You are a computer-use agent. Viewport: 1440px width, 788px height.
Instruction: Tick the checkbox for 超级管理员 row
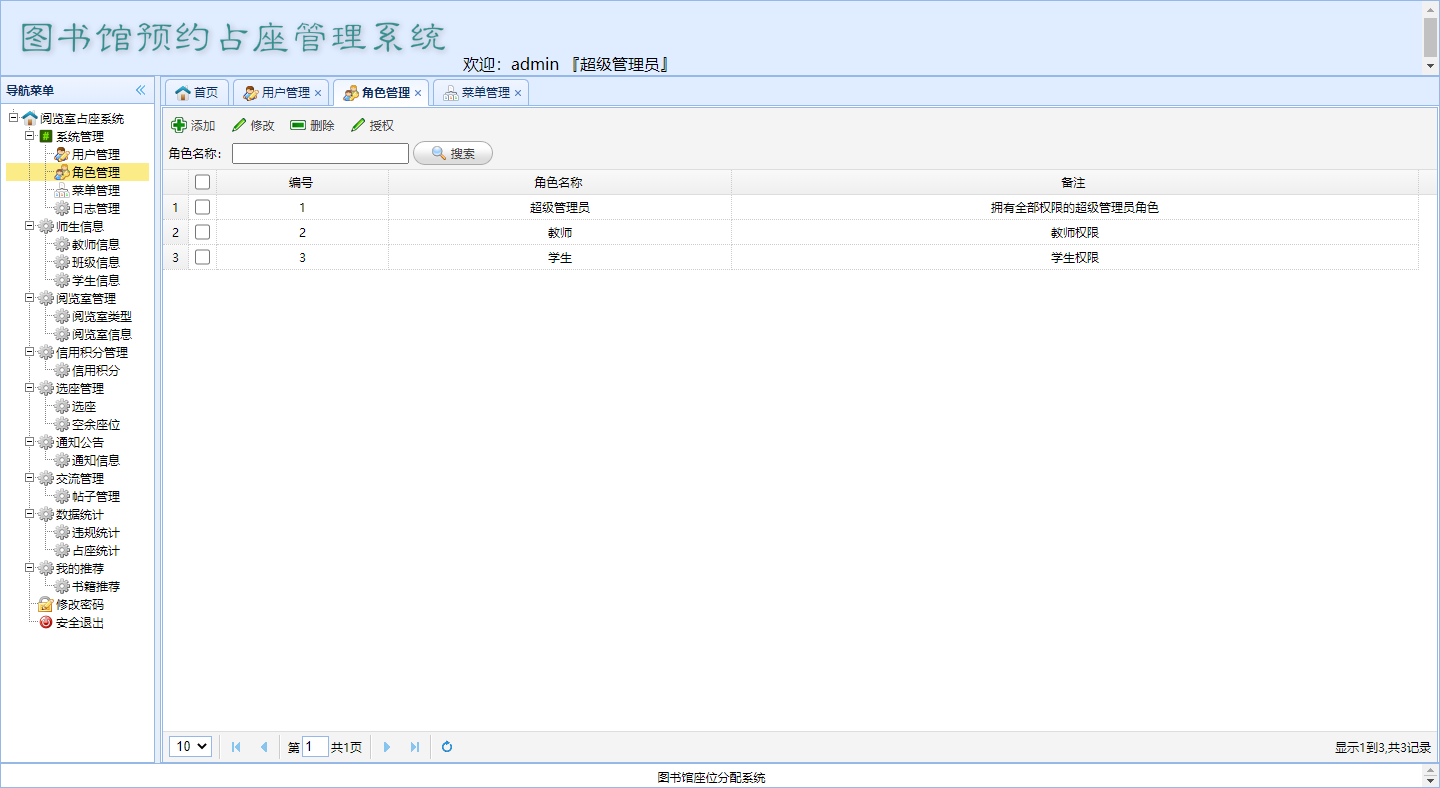coord(202,207)
